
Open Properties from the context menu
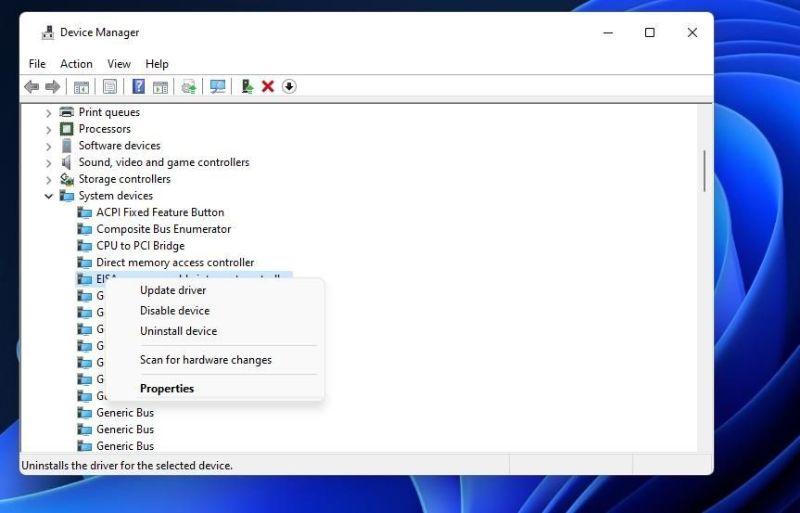click(x=167, y=389)
